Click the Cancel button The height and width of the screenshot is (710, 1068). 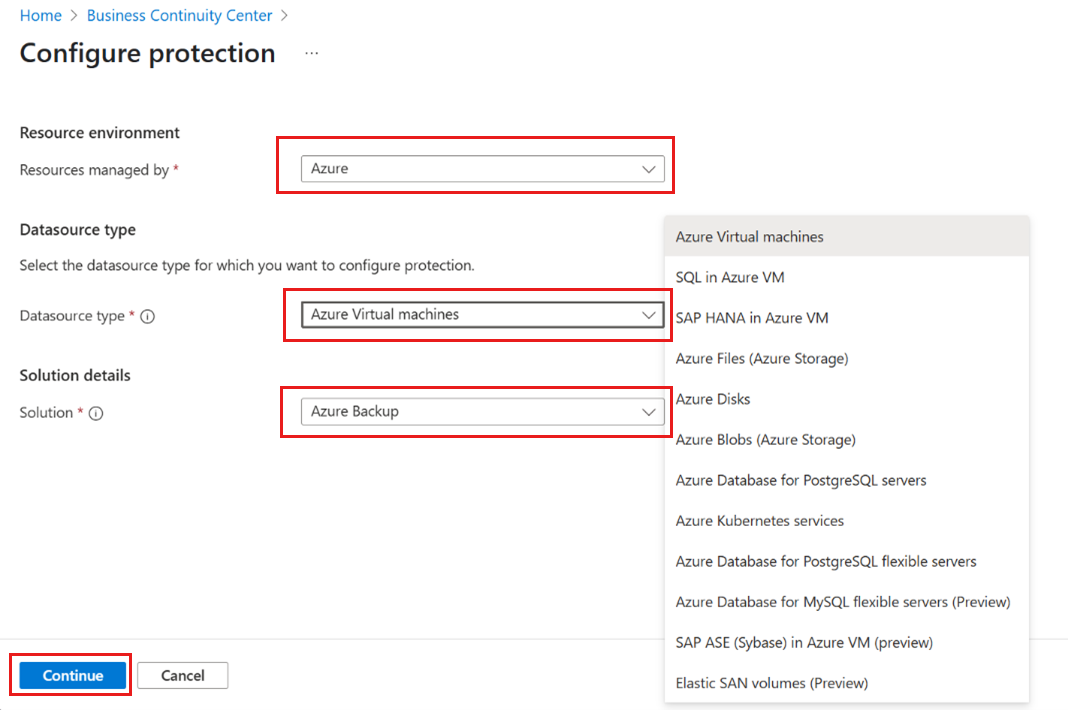[x=183, y=675]
